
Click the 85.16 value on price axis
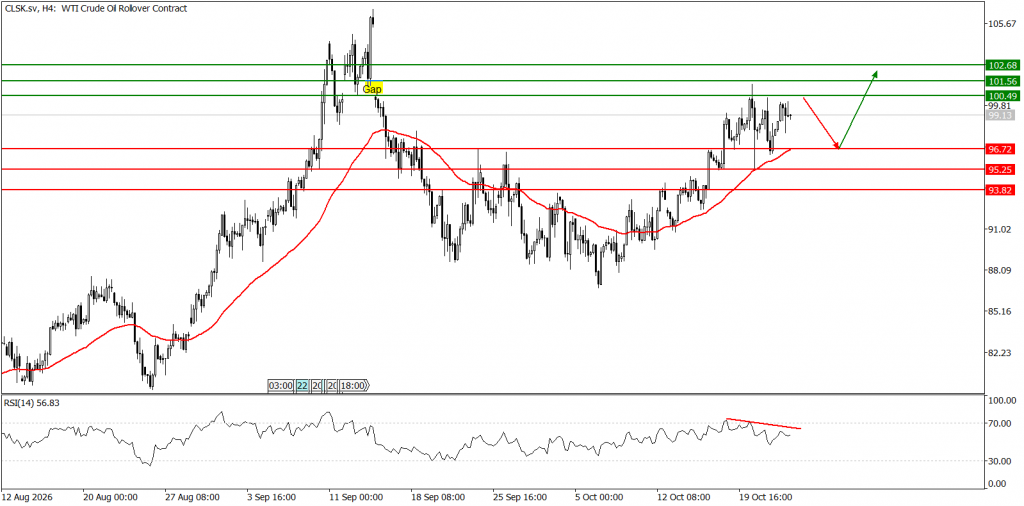point(1000,311)
